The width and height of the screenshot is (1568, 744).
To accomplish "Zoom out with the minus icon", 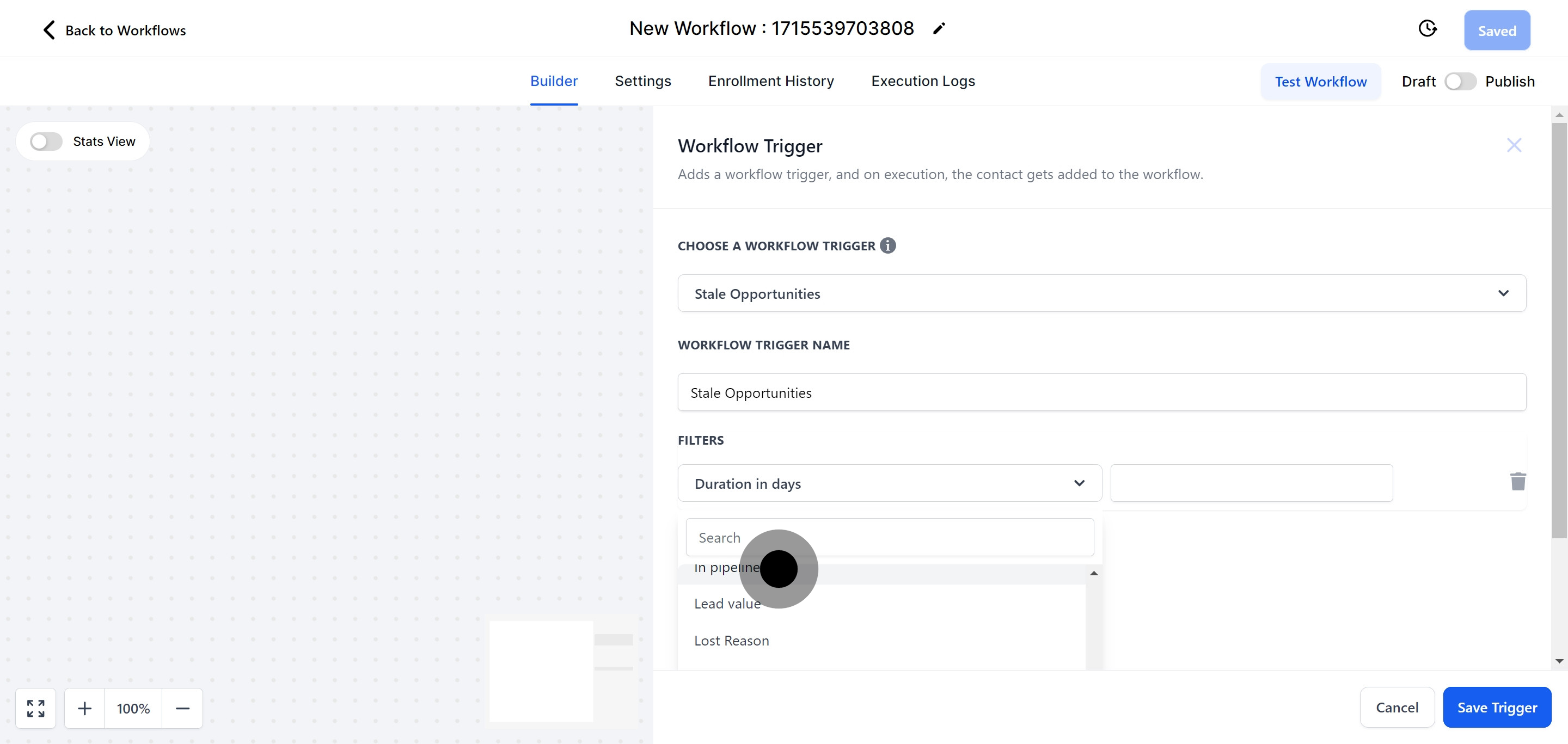I will coord(182,708).
